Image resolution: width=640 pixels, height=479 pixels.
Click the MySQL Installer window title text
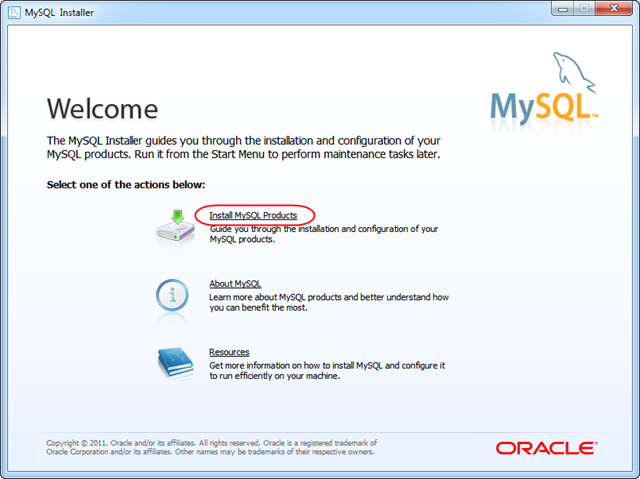59,13
